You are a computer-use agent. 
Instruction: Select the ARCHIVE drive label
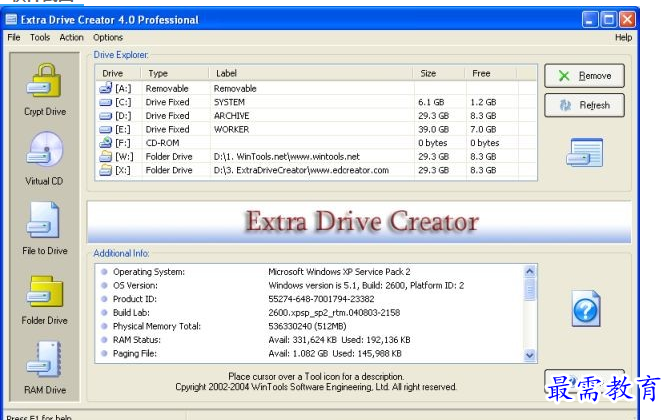click(231, 116)
